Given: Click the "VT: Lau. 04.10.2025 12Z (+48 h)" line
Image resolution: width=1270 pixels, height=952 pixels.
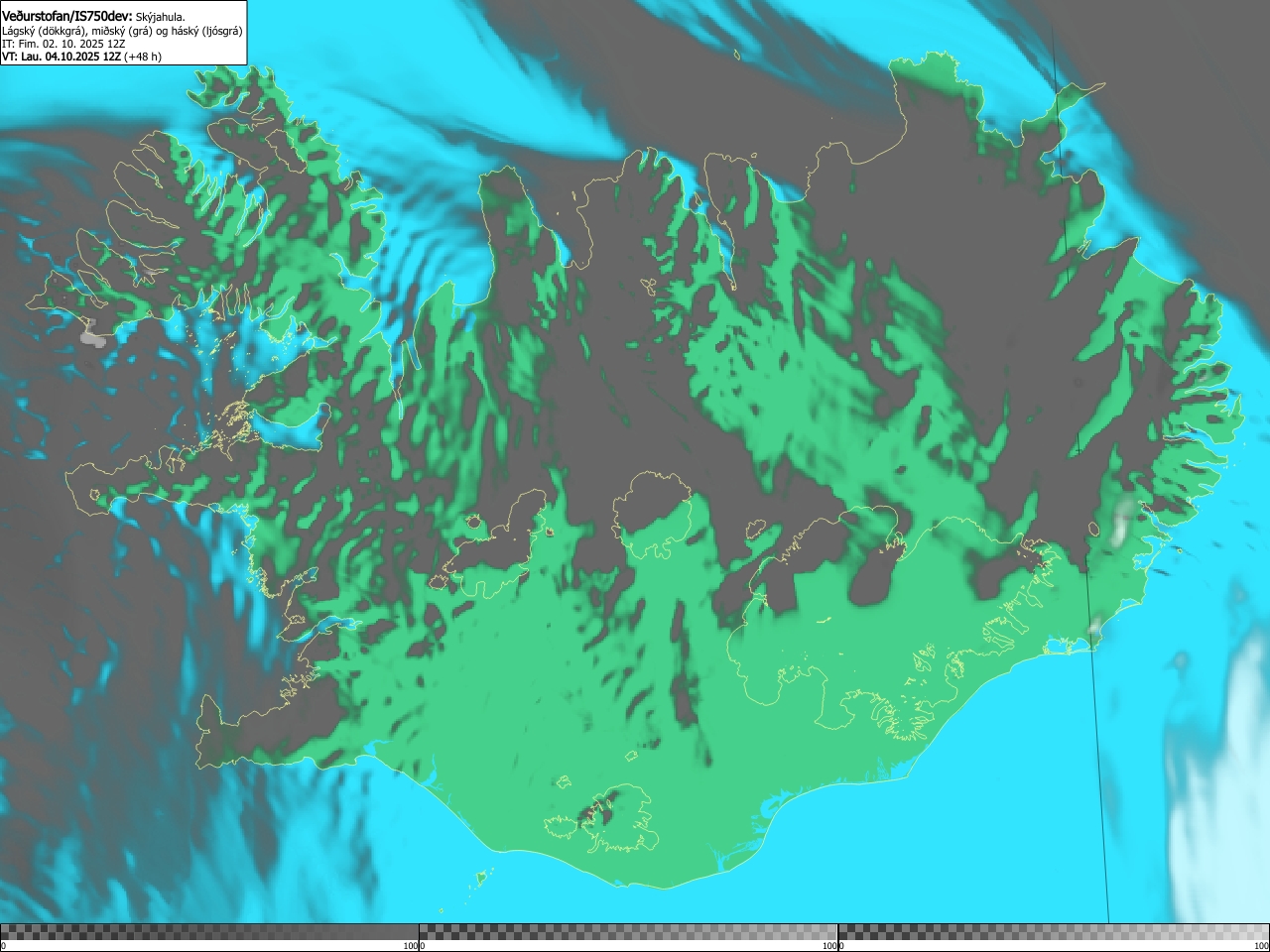Looking at the screenshot, I should click(81, 57).
